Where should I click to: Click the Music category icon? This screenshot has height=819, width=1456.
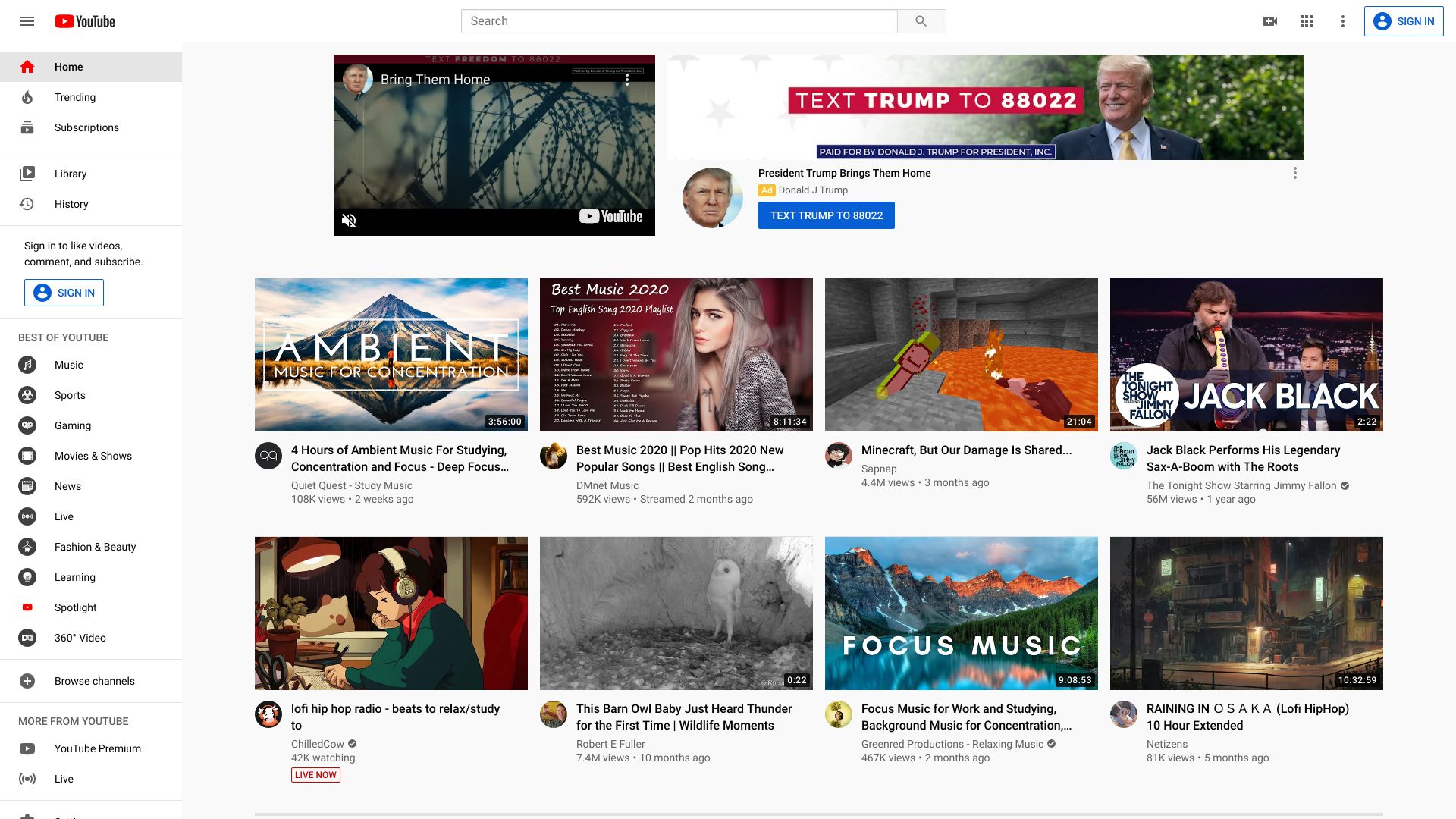pos(27,365)
